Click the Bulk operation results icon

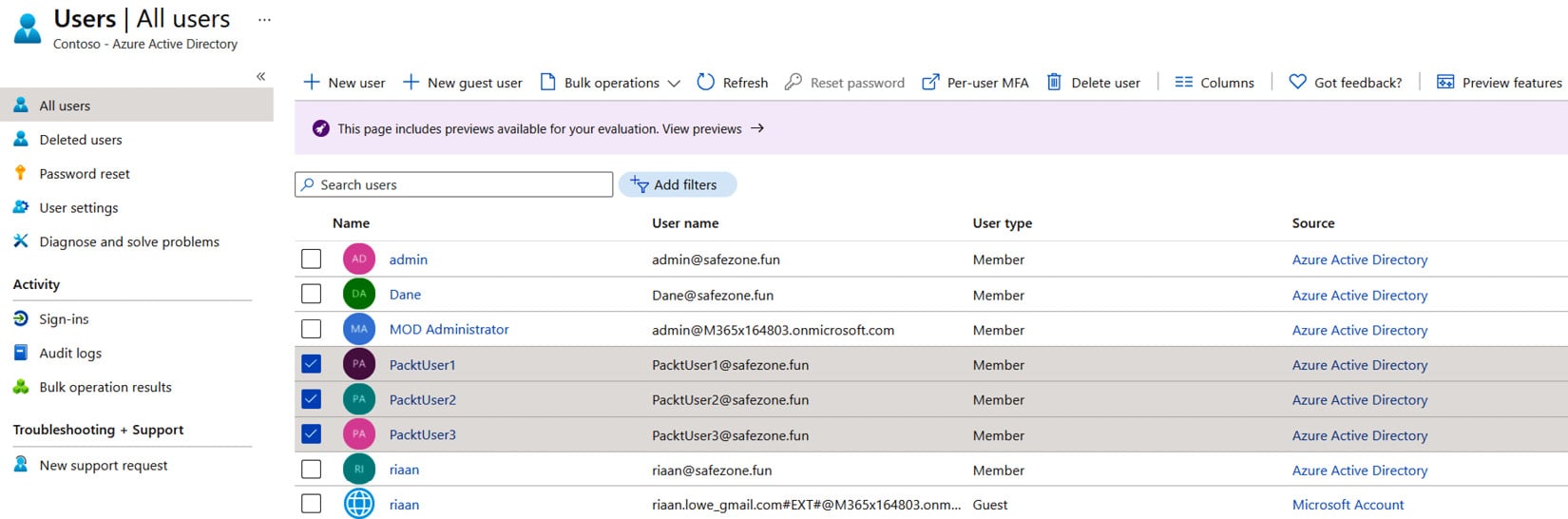(x=21, y=387)
